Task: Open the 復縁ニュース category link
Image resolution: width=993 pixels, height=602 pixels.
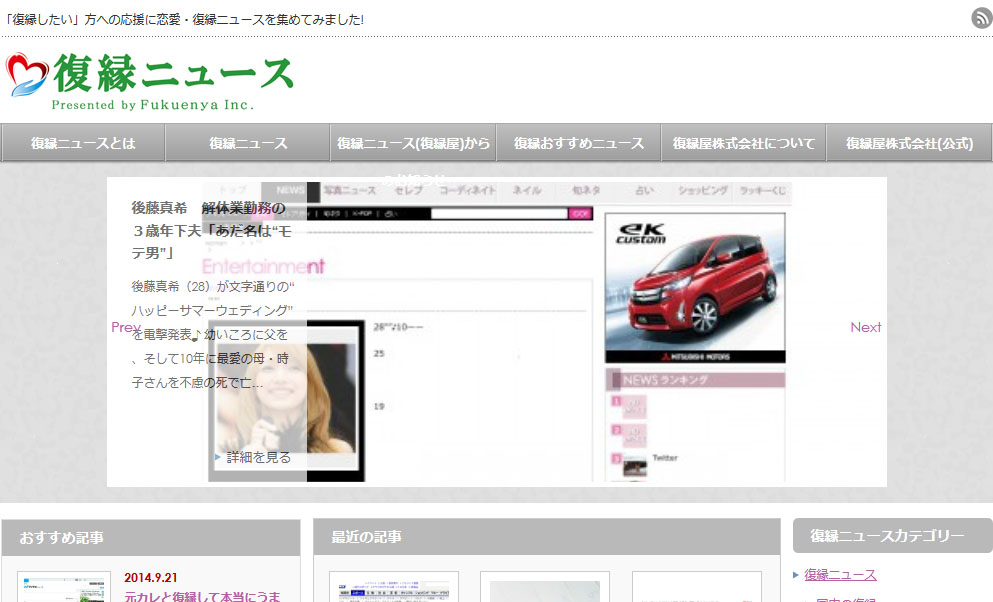Action: pyautogui.click(x=840, y=575)
